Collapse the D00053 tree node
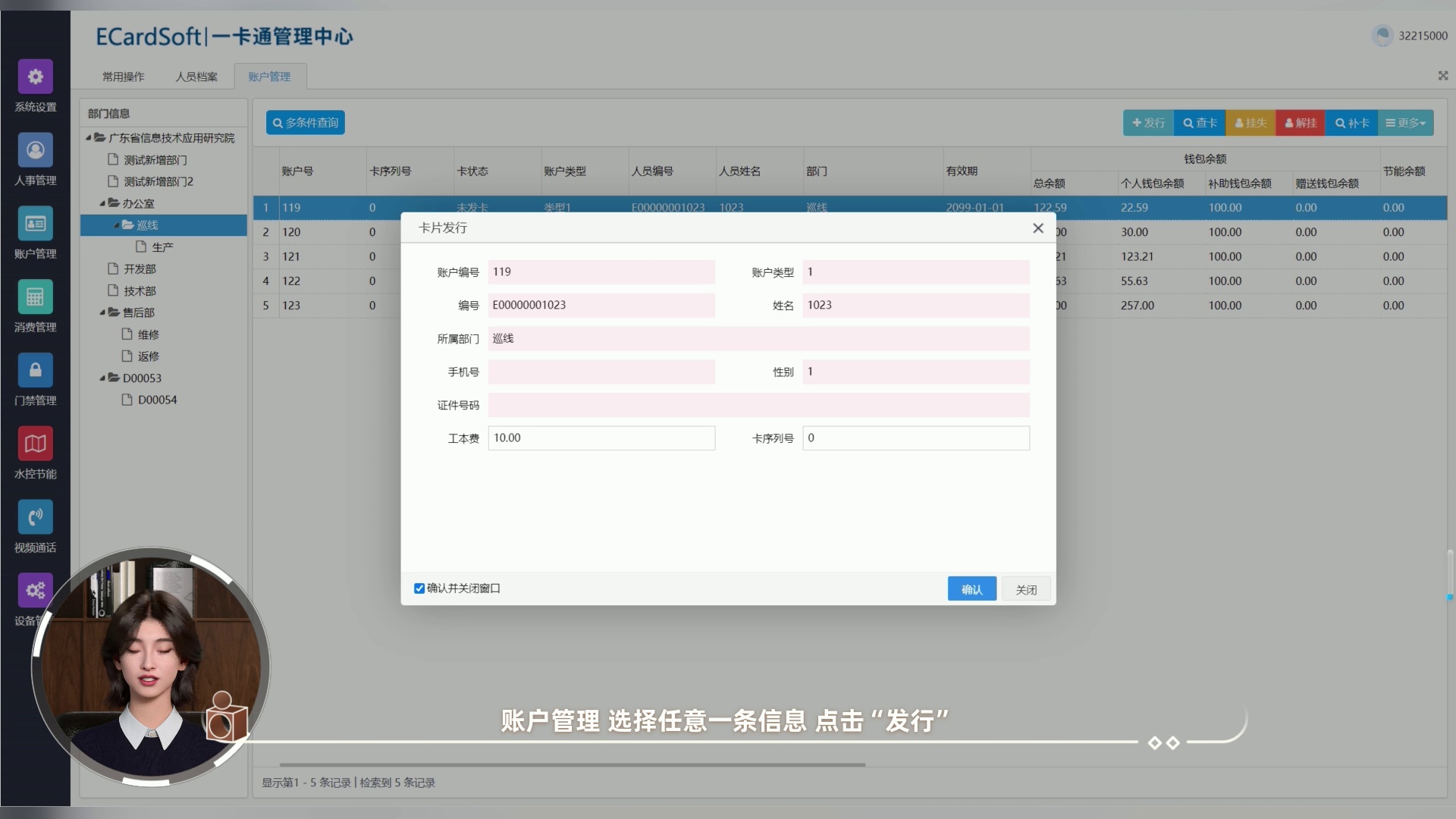This screenshot has height=819, width=1456. pos(102,378)
